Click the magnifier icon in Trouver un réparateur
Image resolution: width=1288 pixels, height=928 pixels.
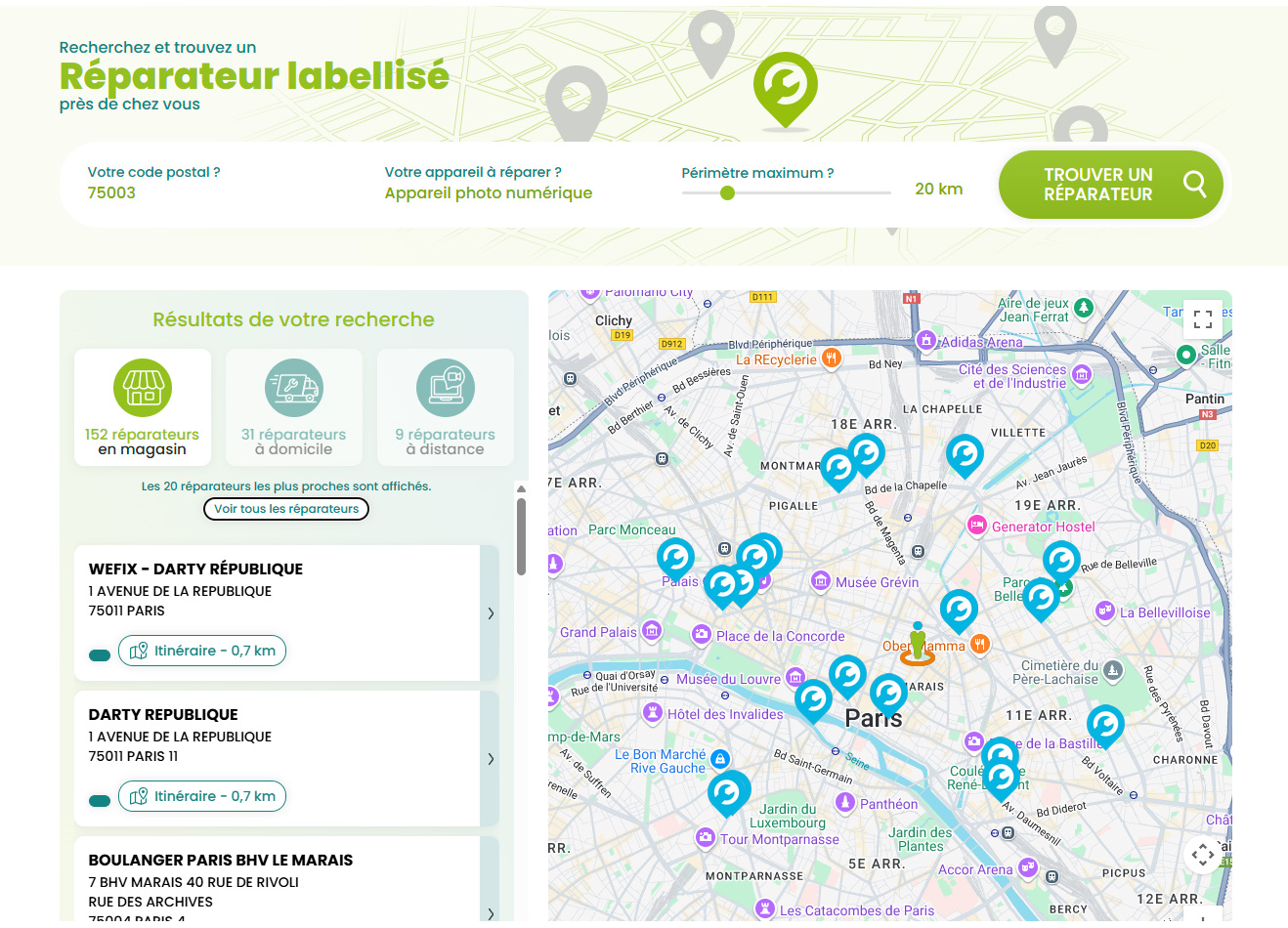tap(1194, 184)
